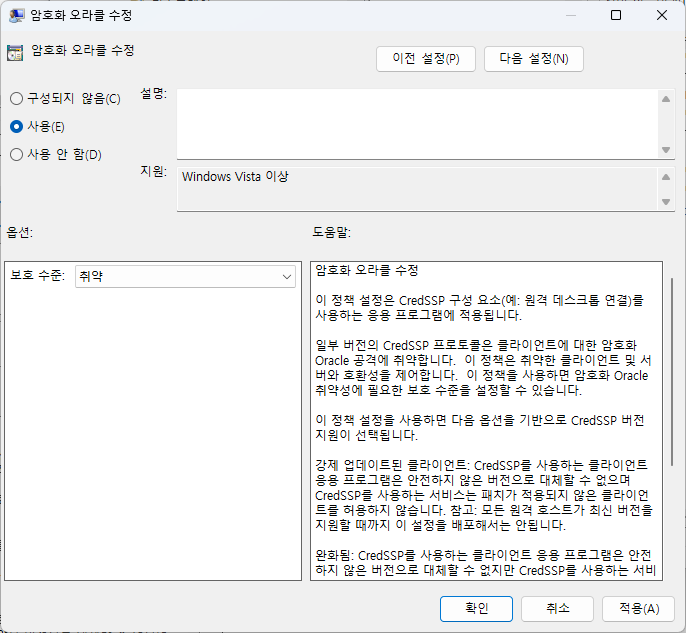The height and width of the screenshot is (633, 686).
Task: Close the 암호화 오라클 수정 dialog
Action: pos(662,15)
